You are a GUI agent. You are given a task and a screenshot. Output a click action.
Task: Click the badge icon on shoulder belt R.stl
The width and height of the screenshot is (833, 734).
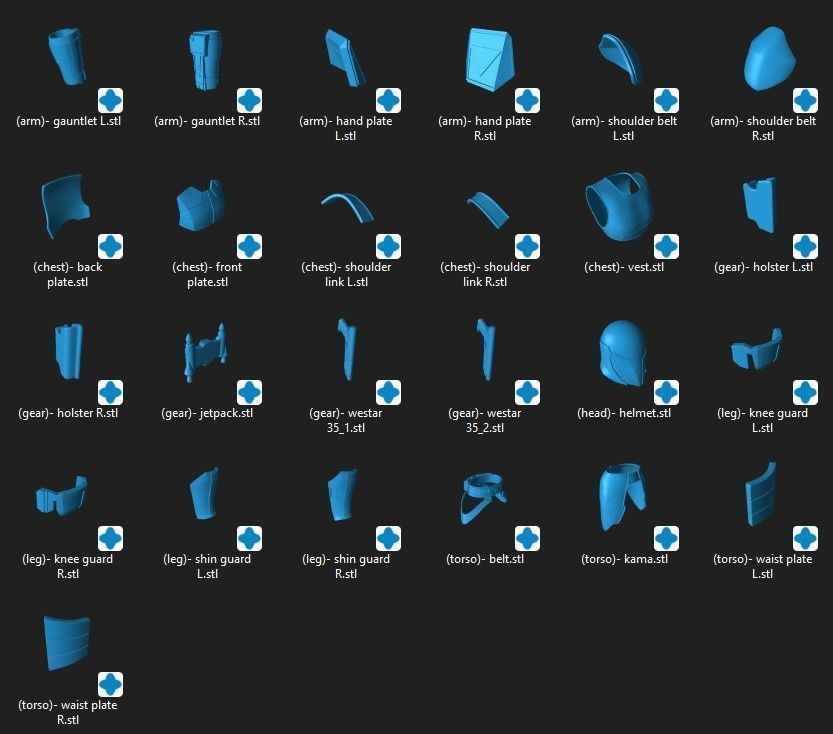coord(805,100)
